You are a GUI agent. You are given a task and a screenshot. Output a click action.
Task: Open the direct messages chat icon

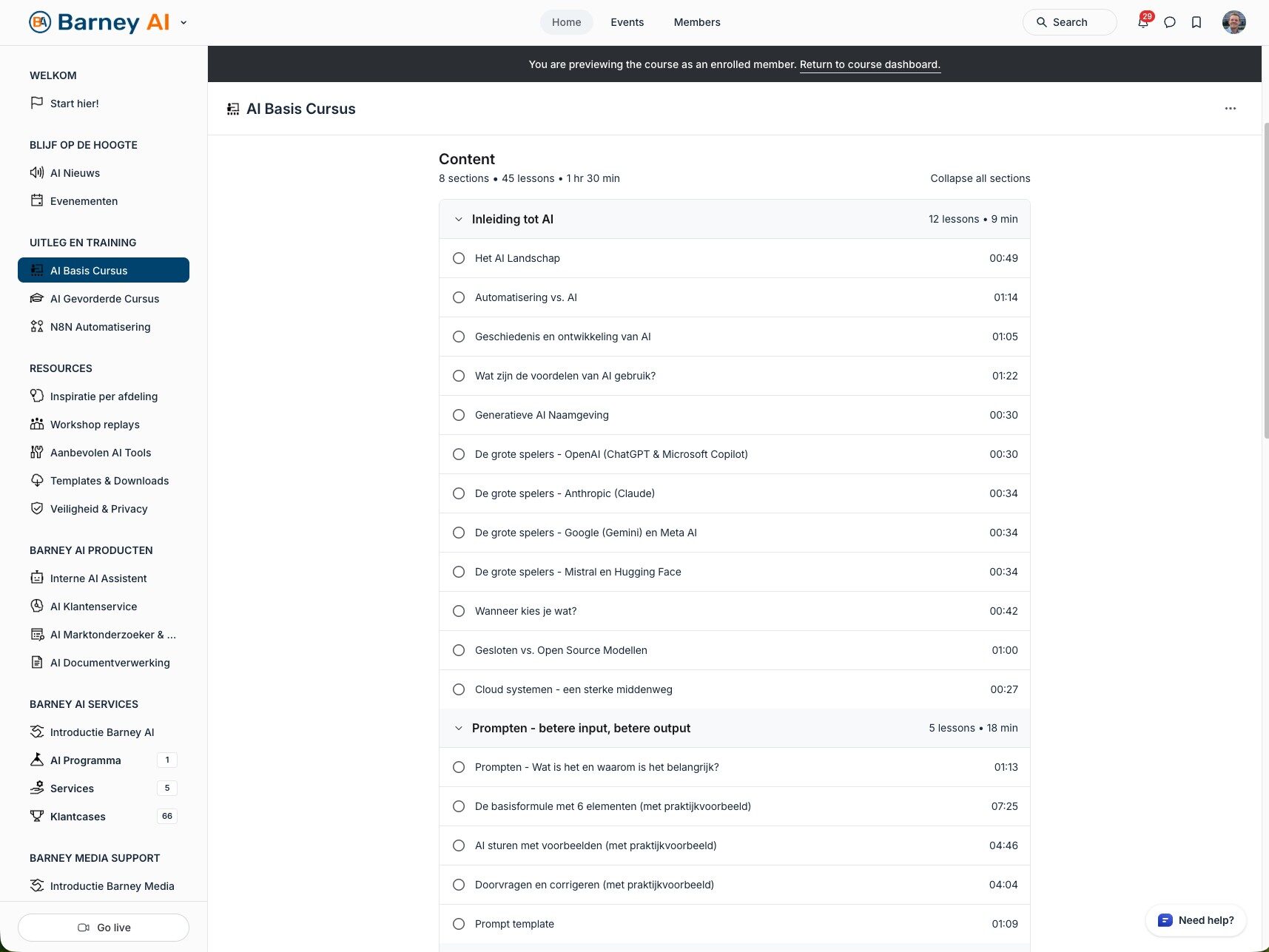[1170, 22]
